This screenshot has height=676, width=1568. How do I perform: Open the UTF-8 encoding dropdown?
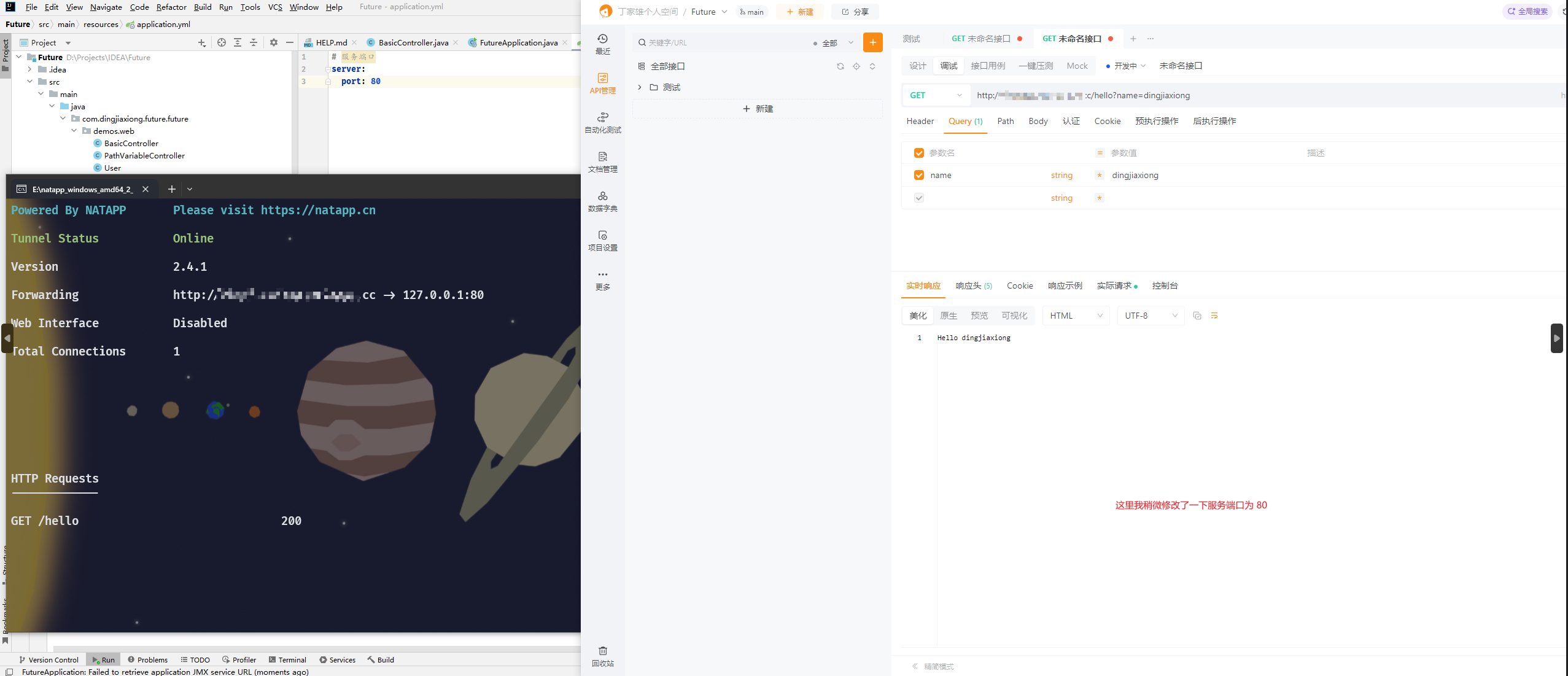[x=1151, y=316]
